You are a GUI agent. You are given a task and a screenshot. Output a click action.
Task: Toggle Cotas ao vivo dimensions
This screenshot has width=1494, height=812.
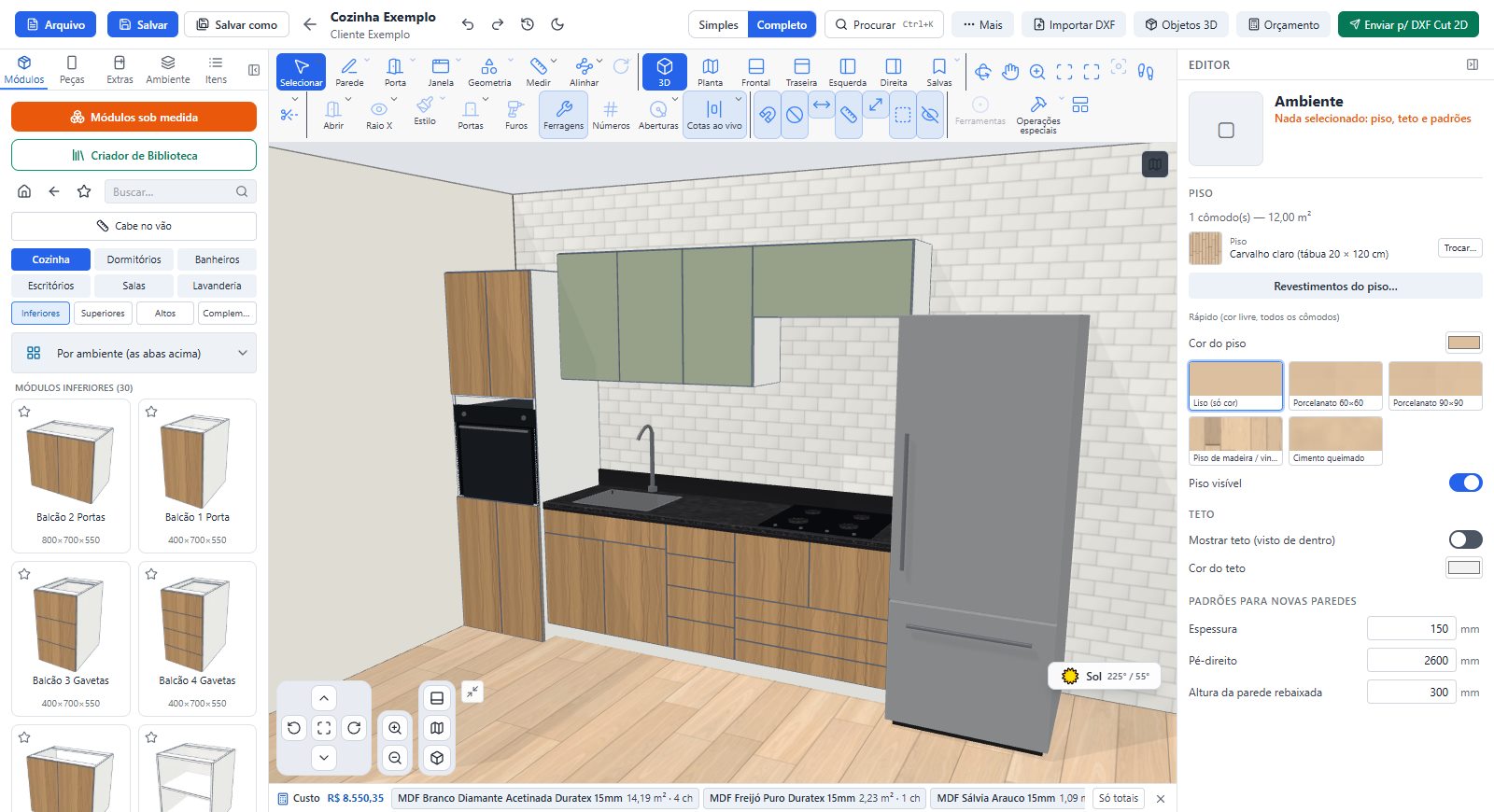click(714, 115)
